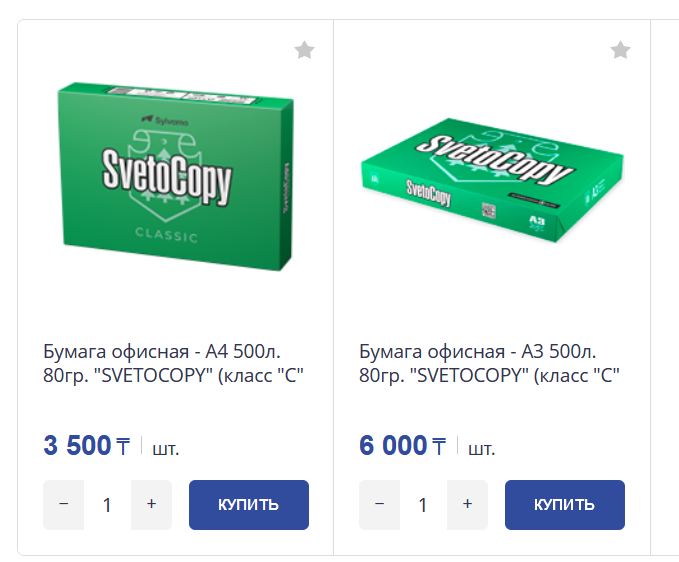Buy the A3 paper for 6 000
The width and height of the screenshot is (679, 562).
pyautogui.click(x=564, y=505)
